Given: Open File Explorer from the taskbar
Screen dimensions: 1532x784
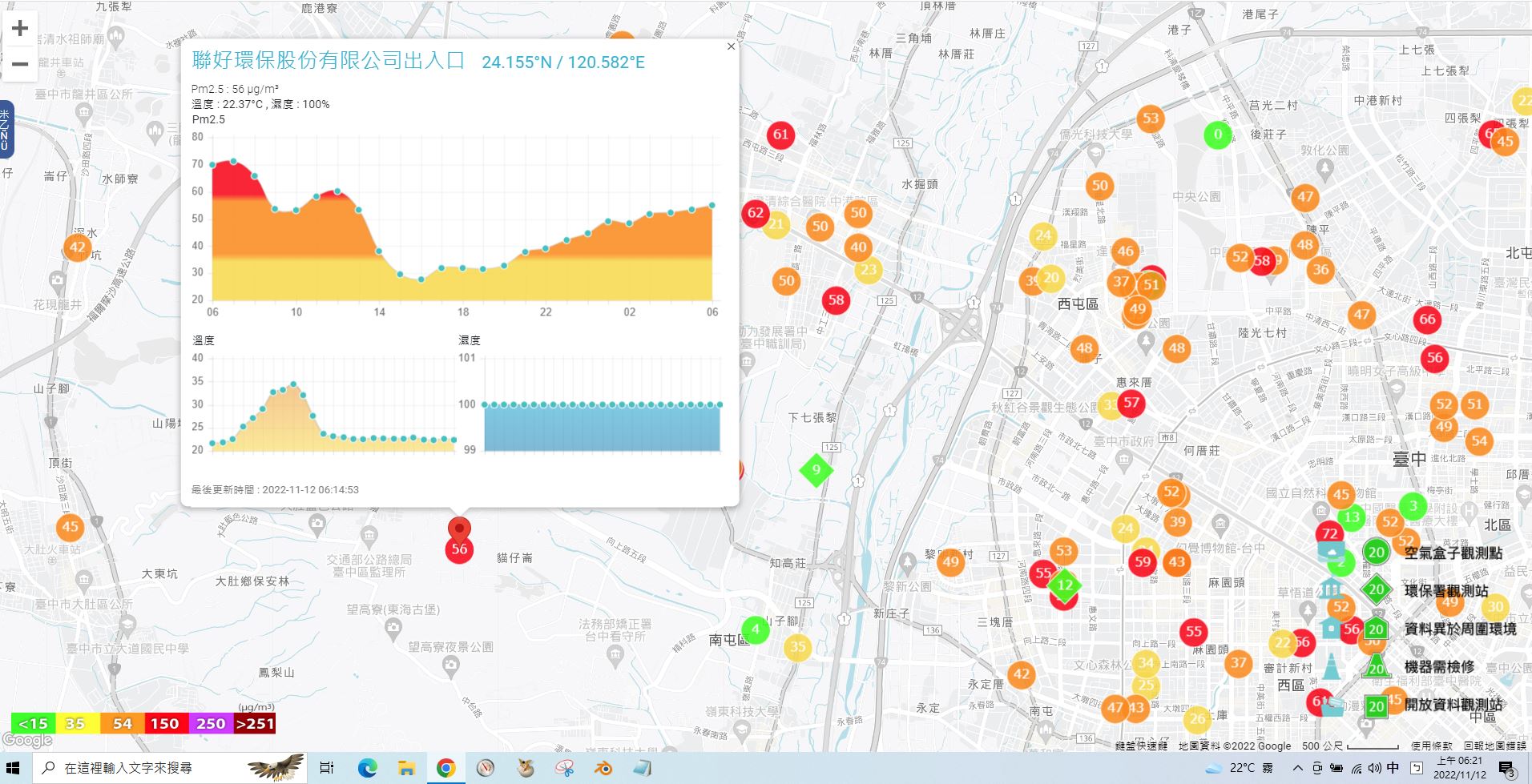Looking at the screenshot, I should (406, 768).
